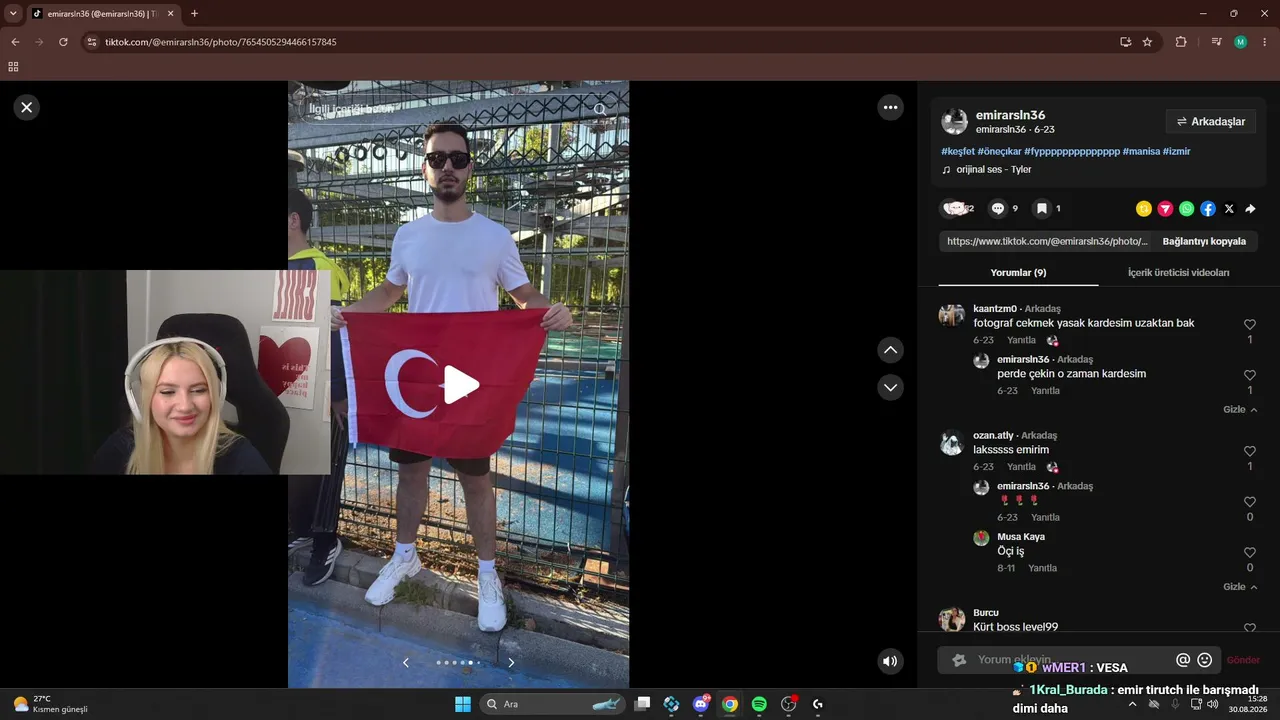
Task: Expand the tab search dropdown
Action: tap(13, 14)
